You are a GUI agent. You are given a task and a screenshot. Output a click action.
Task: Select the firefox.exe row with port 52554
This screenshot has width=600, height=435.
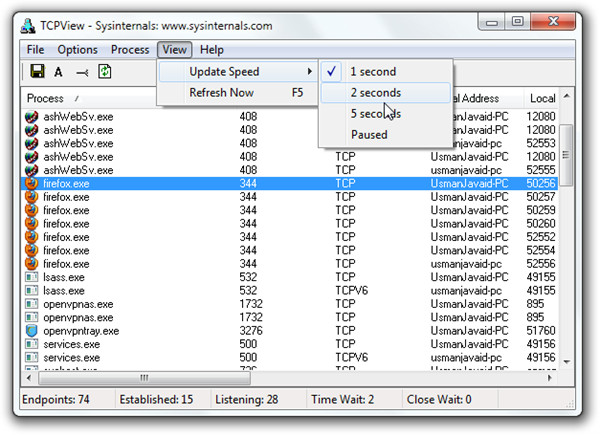290,251
